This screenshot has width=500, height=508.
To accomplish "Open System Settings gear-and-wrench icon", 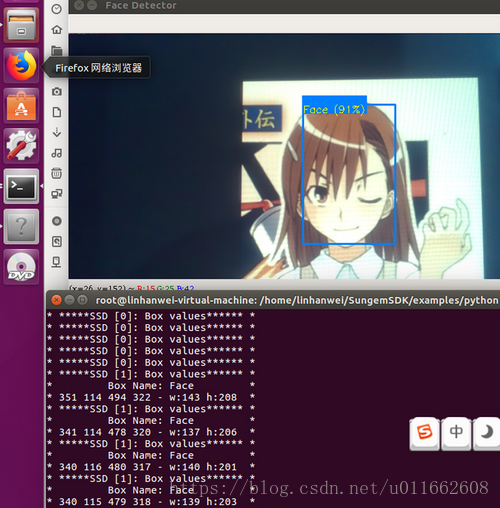I will pyautogui.click(x=21, y=146).
